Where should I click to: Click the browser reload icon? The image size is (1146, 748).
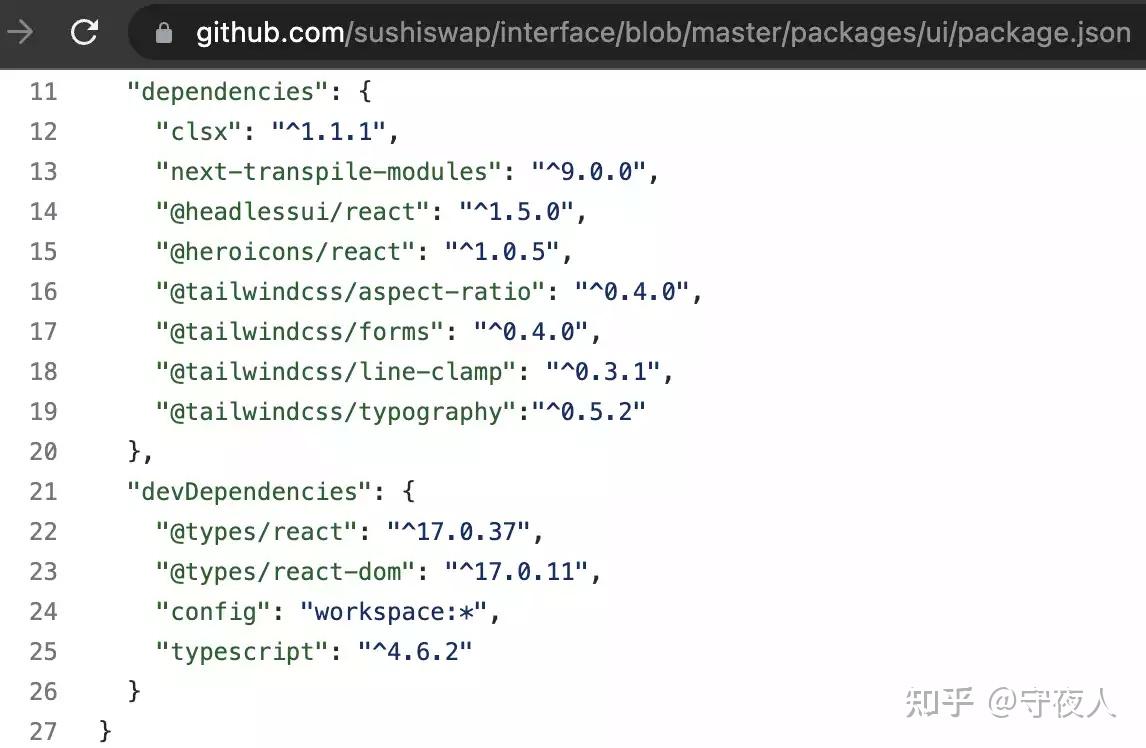[84, 32]
